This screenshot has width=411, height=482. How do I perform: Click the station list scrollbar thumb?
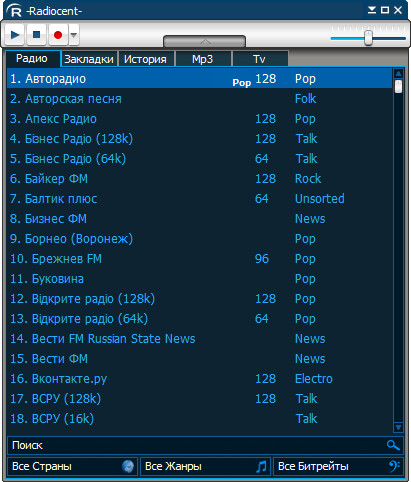[398, 86]
